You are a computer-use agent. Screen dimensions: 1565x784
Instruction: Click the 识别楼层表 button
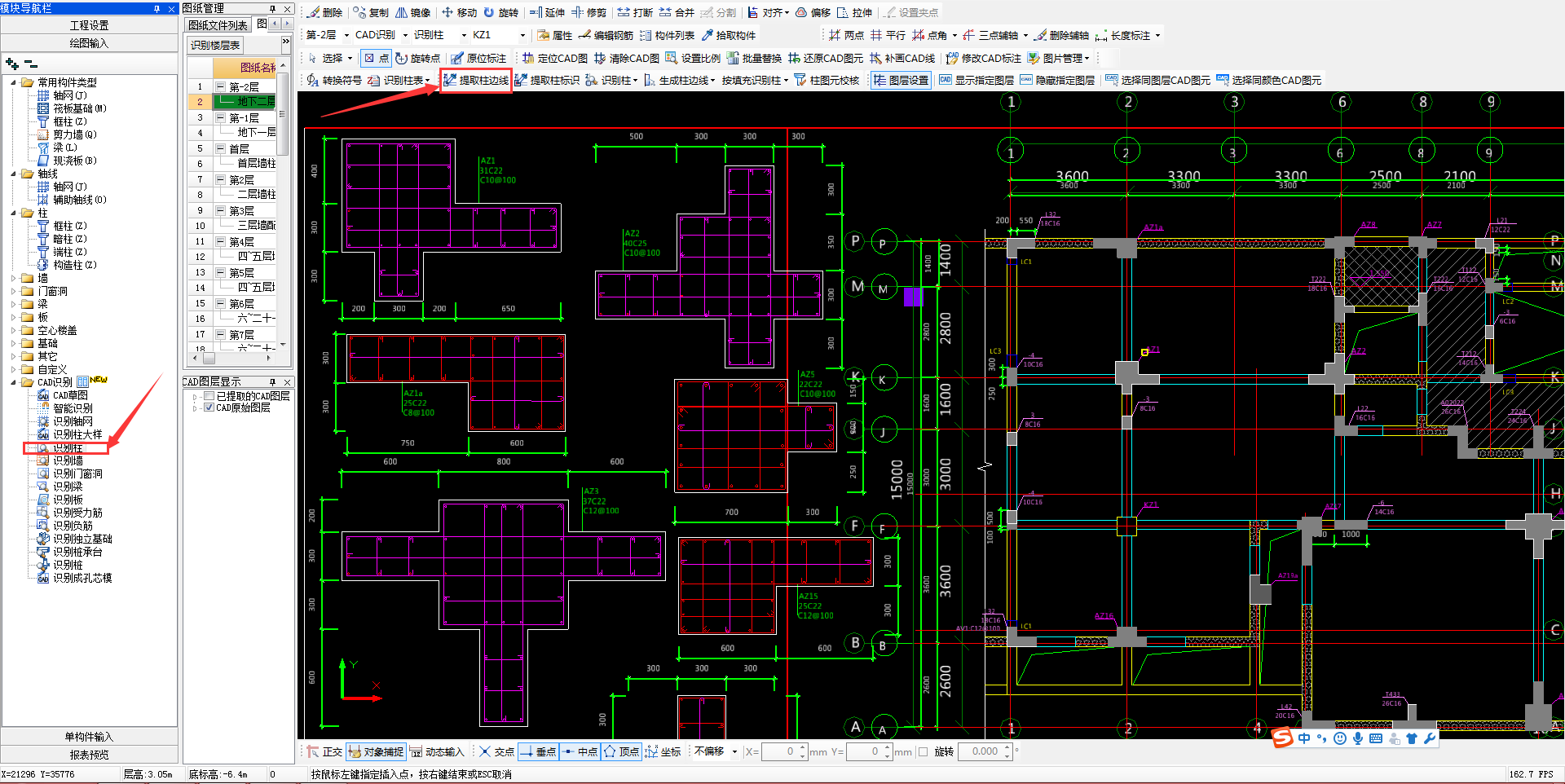click(x=216, y=45)
